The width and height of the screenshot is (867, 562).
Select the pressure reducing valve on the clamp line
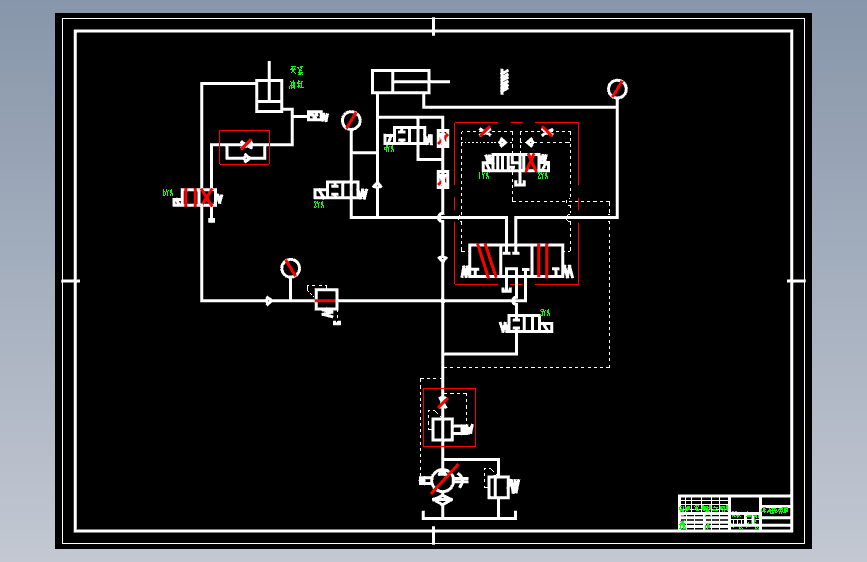coord(327,302)
